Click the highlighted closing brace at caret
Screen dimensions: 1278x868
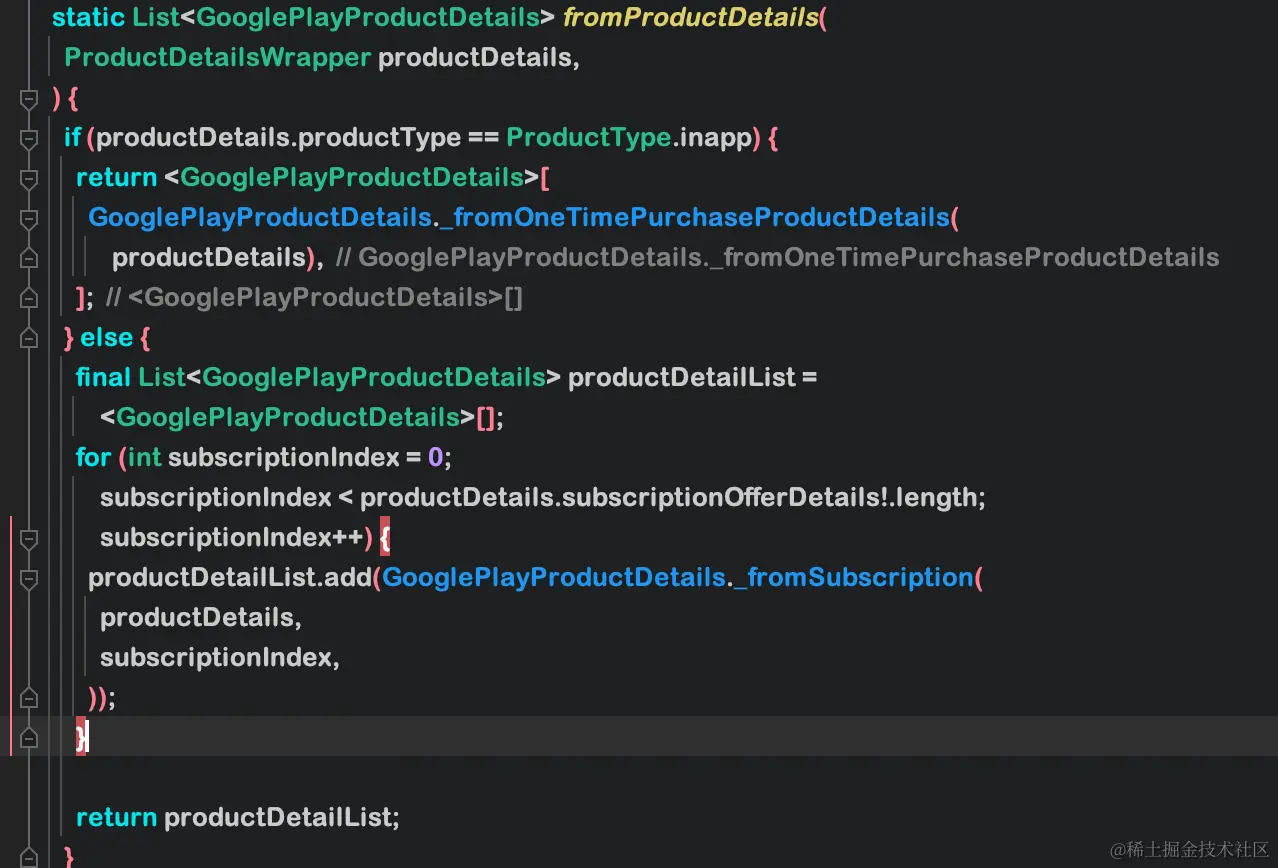click(x=82, y=737)
